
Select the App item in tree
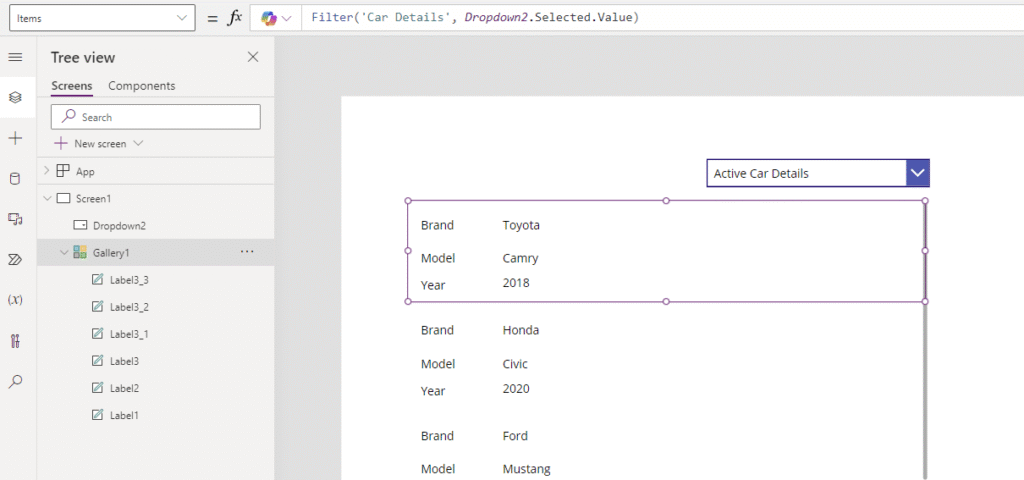click(x=85, y=171)
